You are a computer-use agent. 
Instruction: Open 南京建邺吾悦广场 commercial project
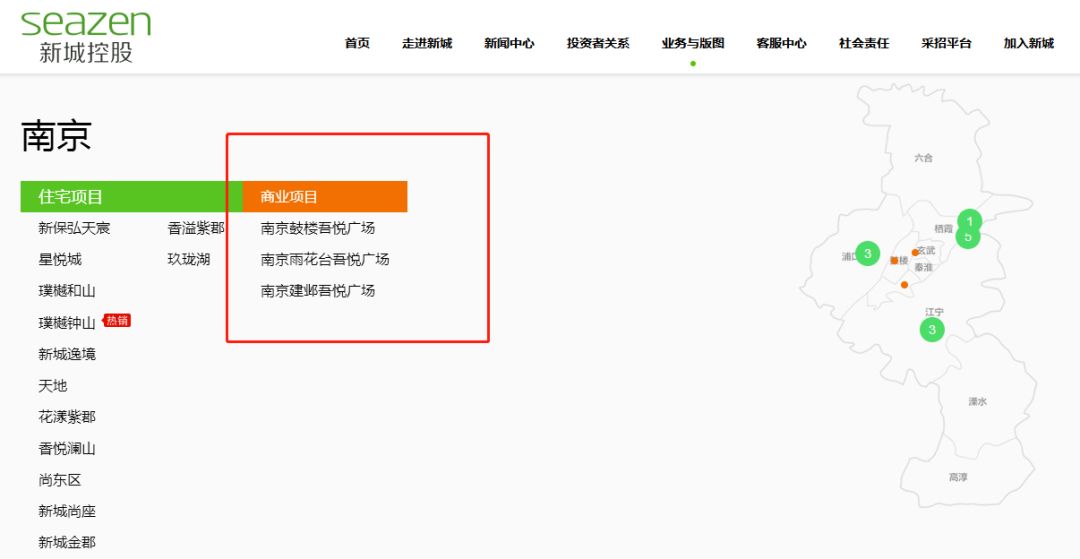(x=318, y=291)
